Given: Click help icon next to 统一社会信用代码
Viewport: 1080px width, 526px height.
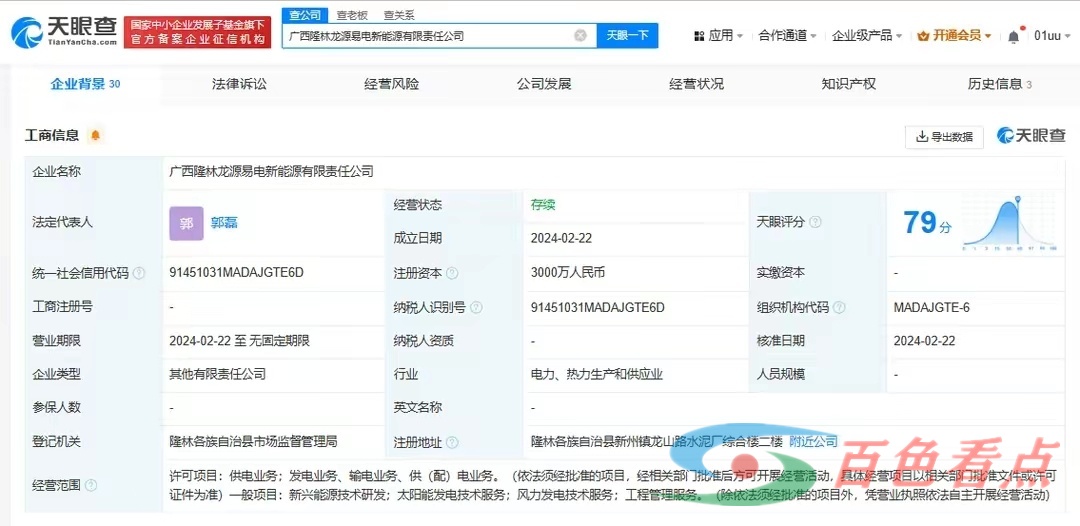Looking at the screenshot, I should pos(139,273).
